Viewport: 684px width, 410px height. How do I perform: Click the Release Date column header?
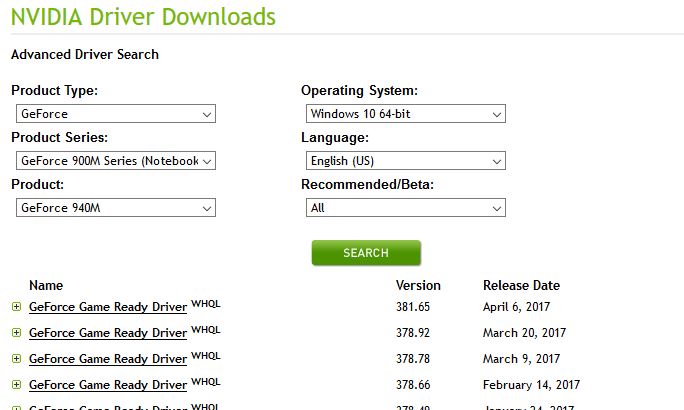click(x=521, y=285)
